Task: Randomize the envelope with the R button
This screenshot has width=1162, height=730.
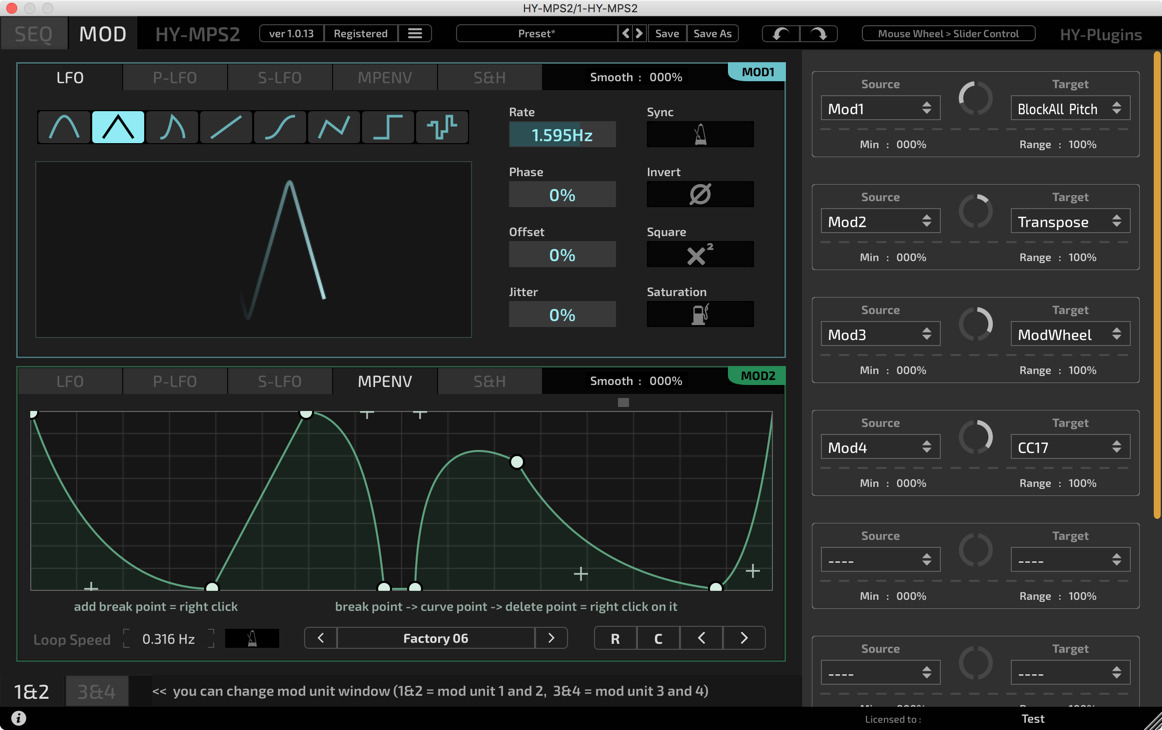Action: tap(615, 638)
